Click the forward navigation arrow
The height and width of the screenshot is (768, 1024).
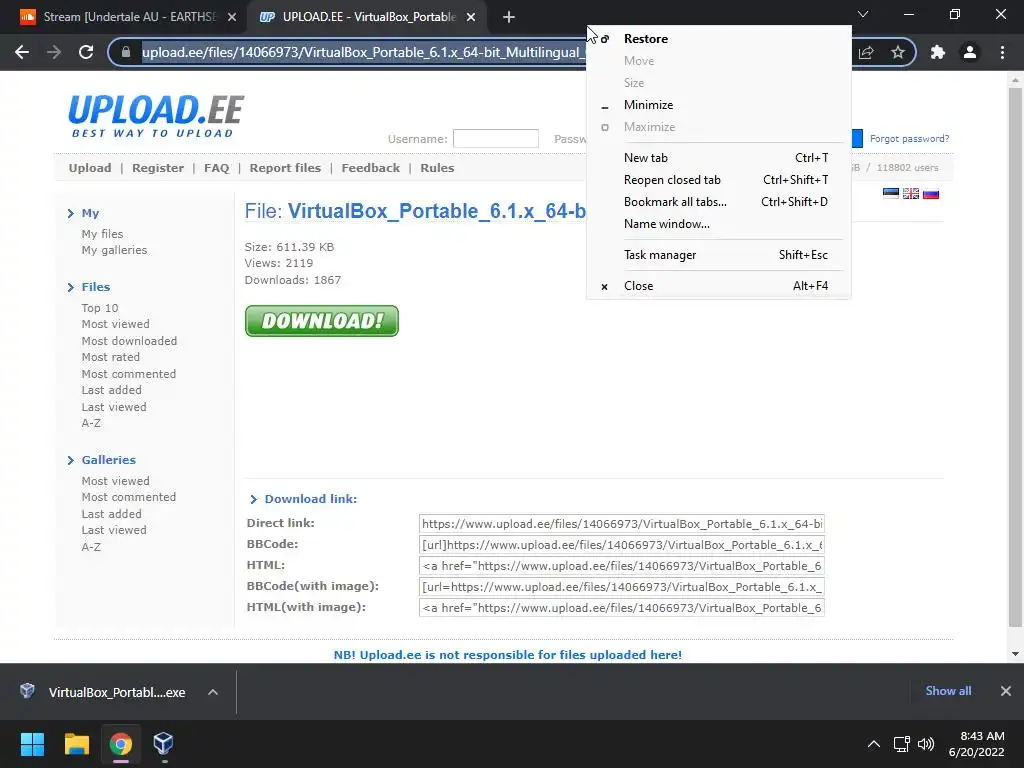[x=54, y=52]
